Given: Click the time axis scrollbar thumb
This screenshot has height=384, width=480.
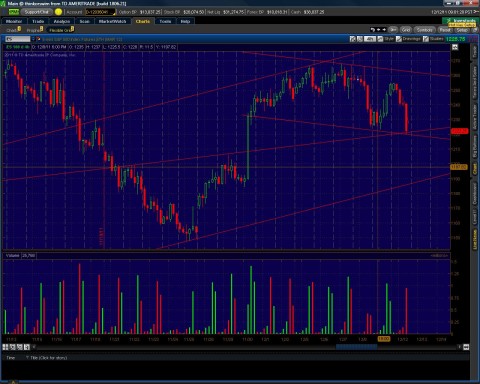Looking at the screenshot, I should [x=356, y=347].
